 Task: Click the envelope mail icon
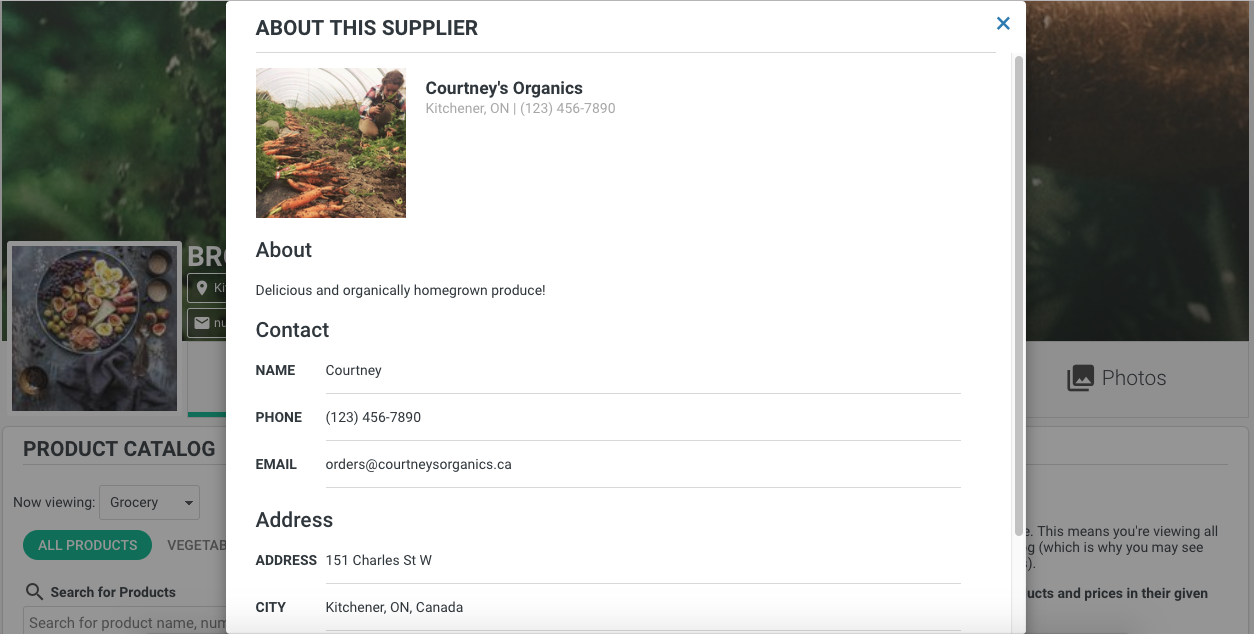coord(202,323)
